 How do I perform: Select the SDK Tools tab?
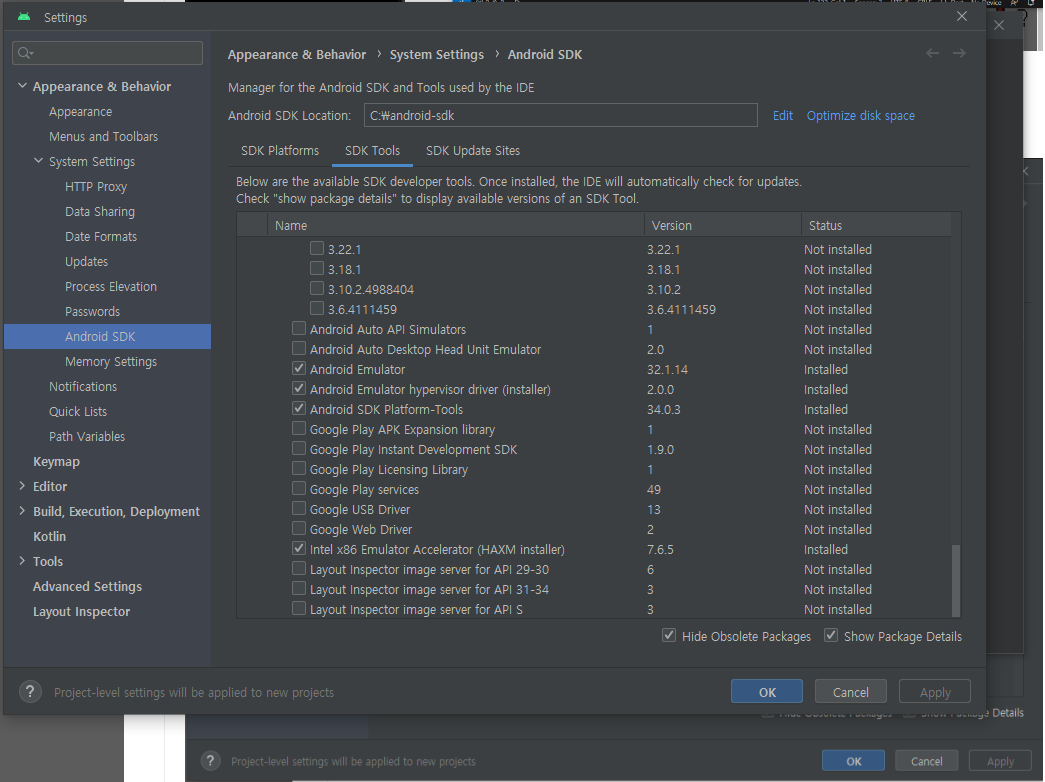373,151
